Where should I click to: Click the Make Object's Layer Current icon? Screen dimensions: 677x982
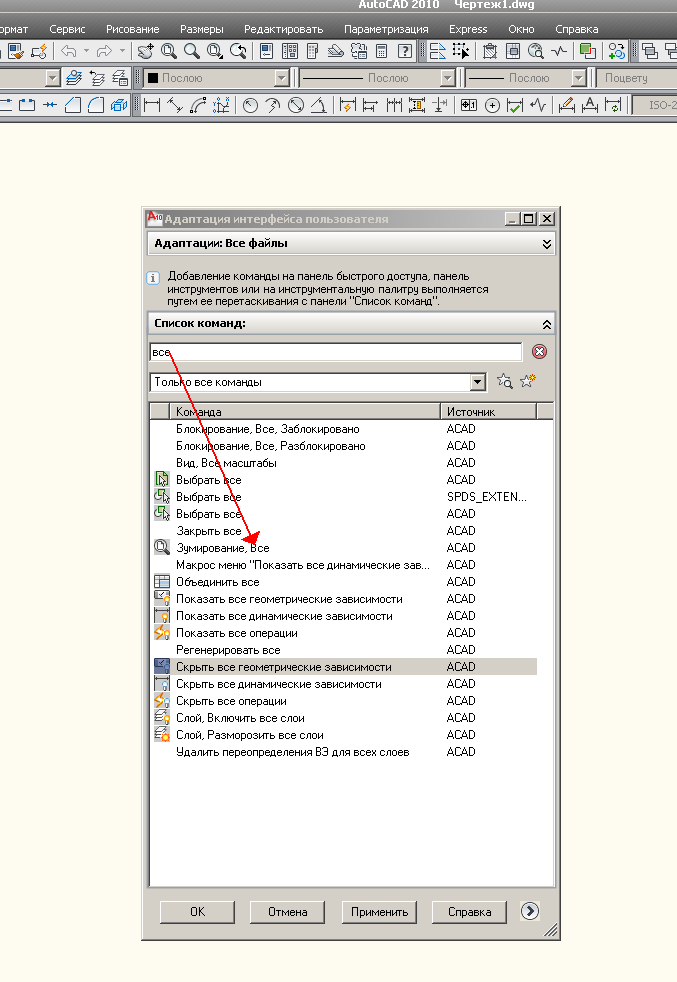[74, 78]
